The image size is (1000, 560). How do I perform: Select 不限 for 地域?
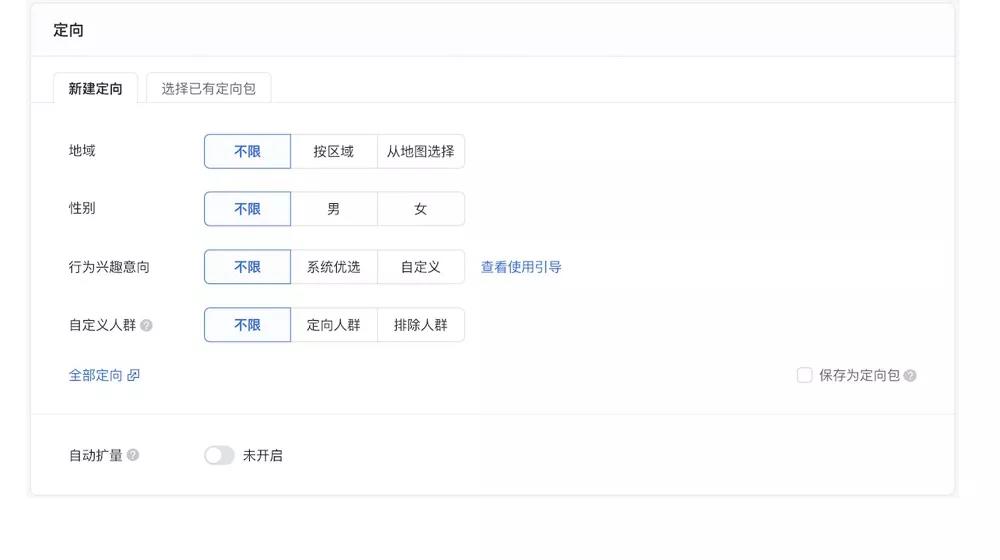tap(247, 151)
